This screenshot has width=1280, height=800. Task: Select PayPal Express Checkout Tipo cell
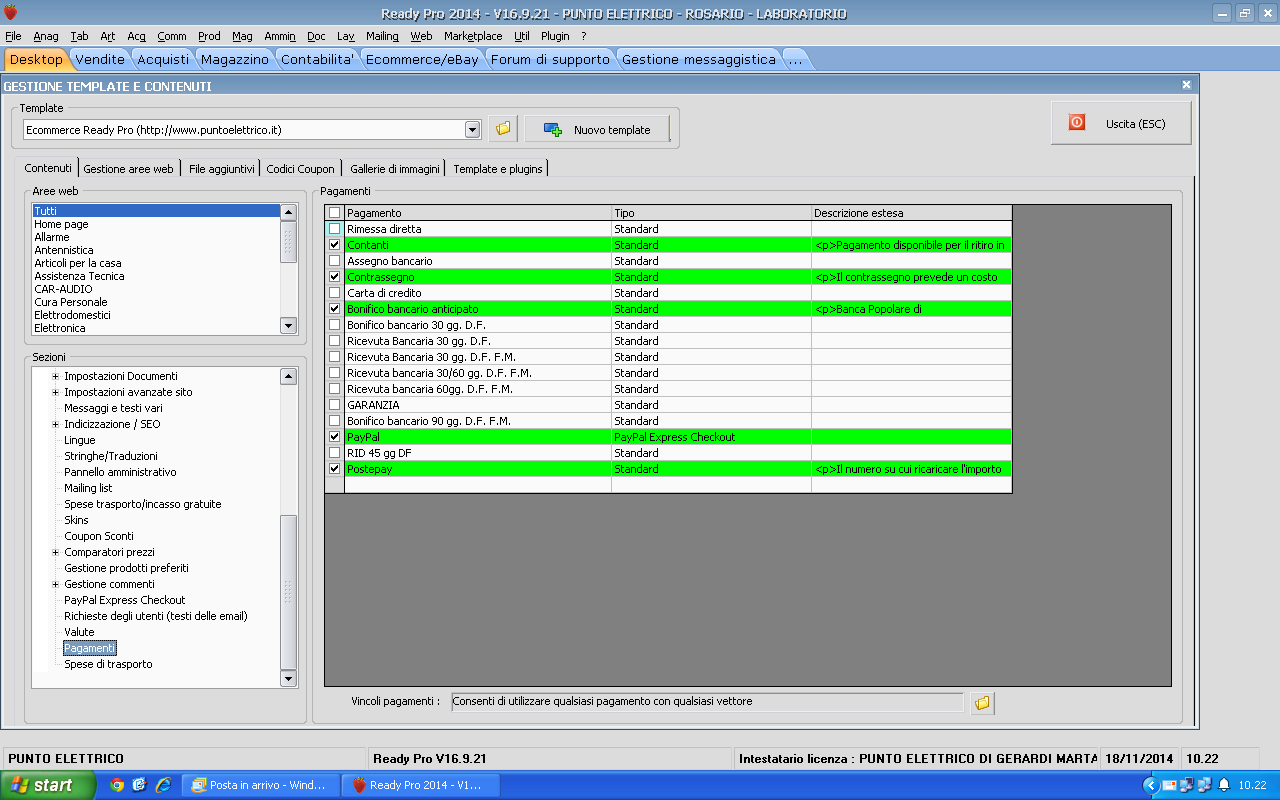(711, 437)
